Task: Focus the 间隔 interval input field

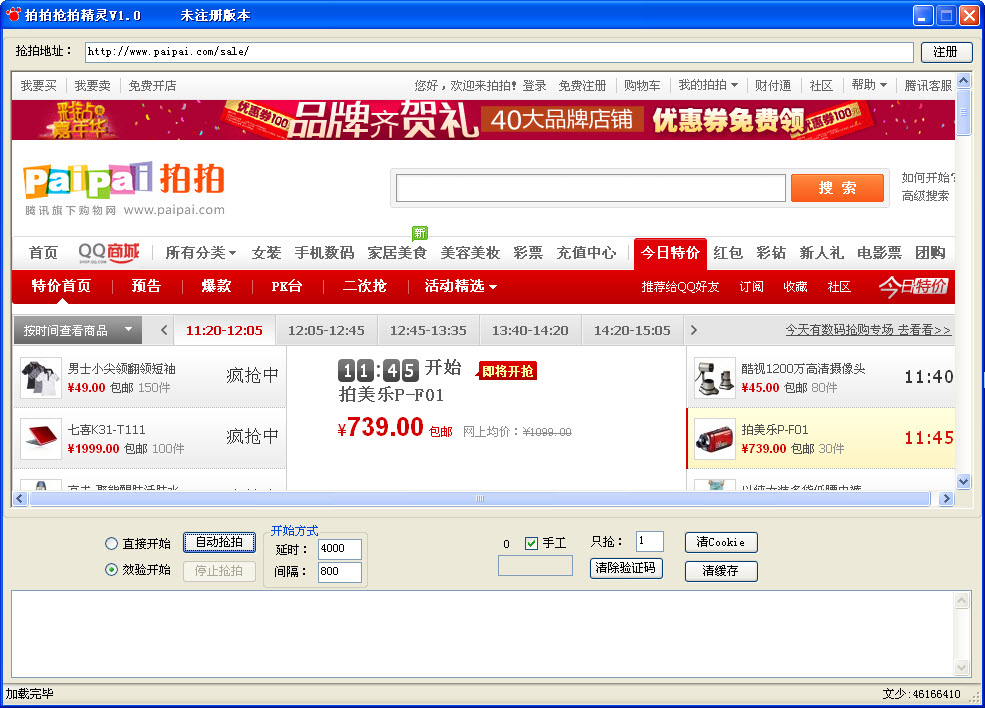Action: tap(340, 572)
